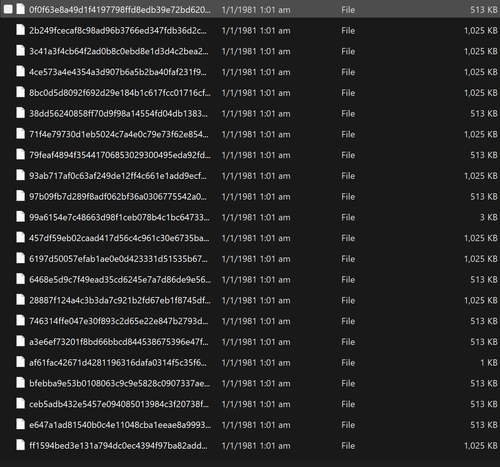Click the file icon of 6197d50057efab1a…
This screenshot has height=467, width=500.
click(21, 258)
